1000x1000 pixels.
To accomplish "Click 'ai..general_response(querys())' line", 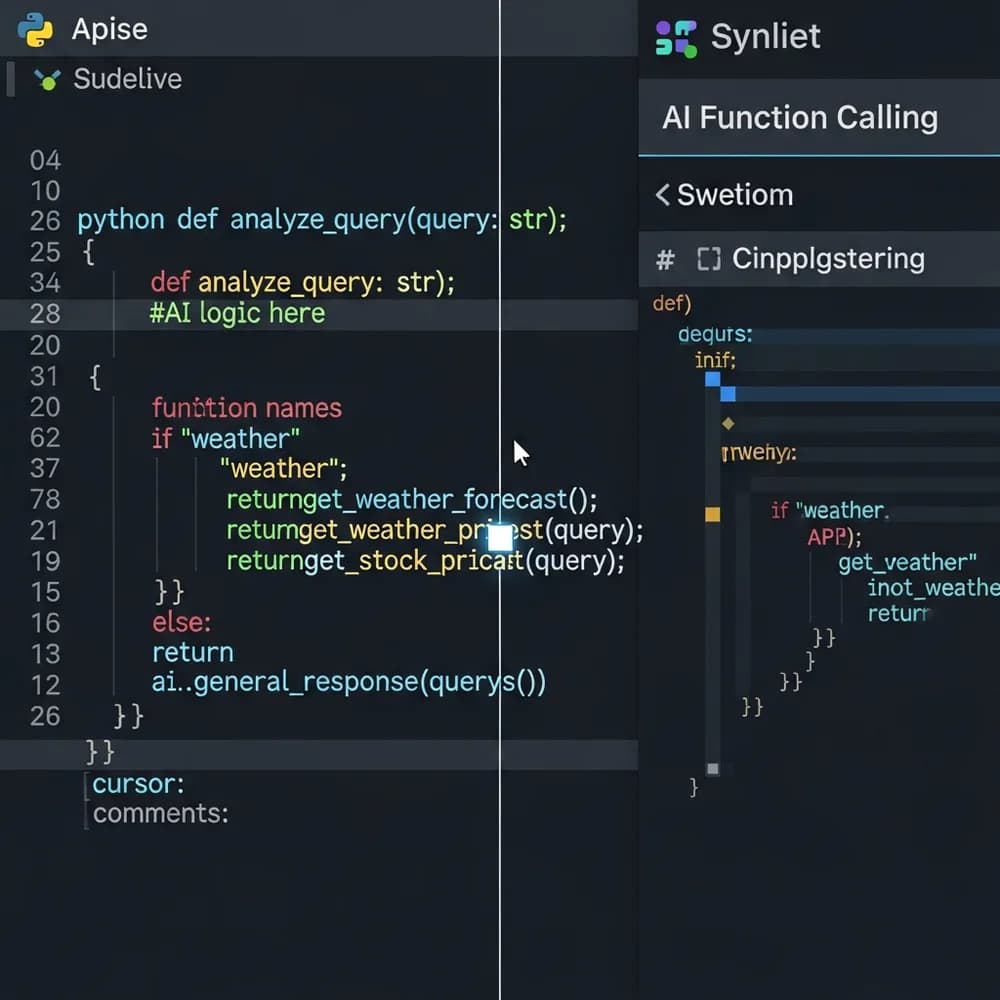I will pyautogui.click(x=348, y=682).
